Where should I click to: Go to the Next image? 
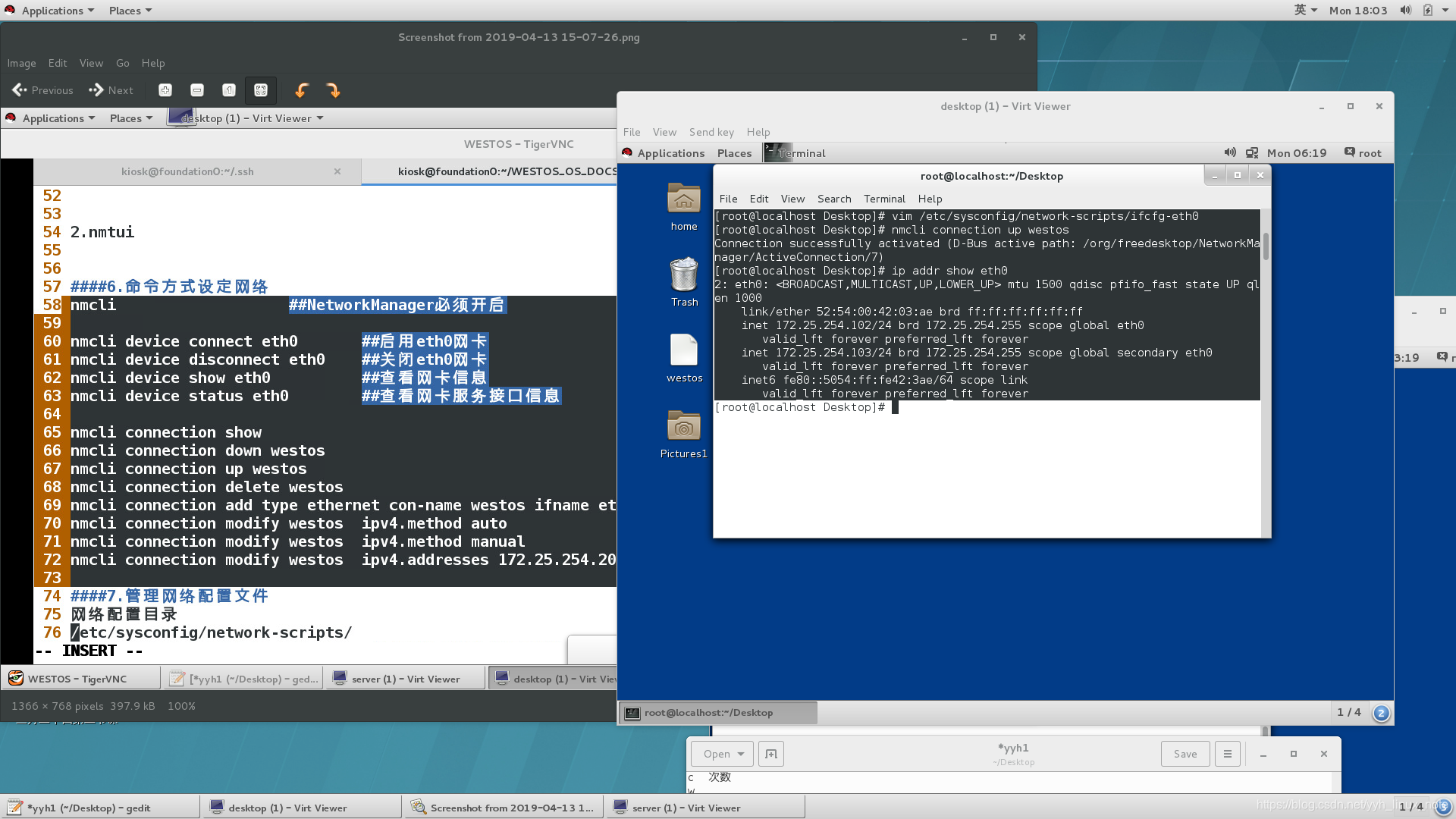(x=111, y=90)
